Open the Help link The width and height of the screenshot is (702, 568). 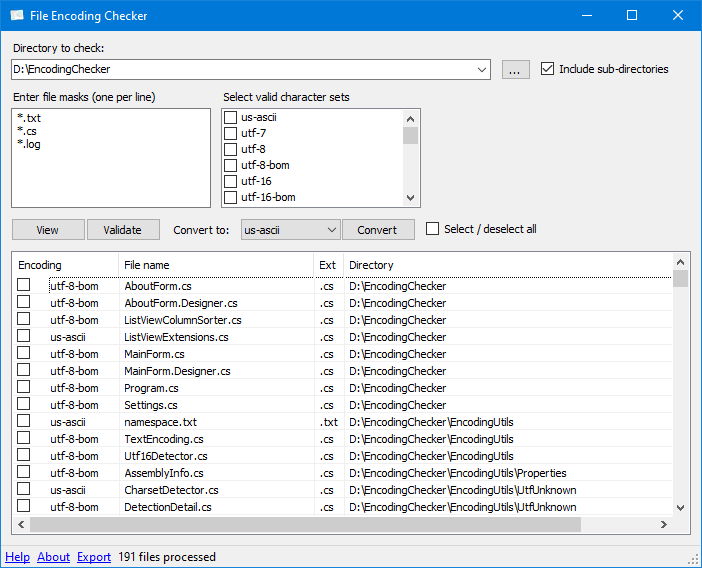[17, 557]
